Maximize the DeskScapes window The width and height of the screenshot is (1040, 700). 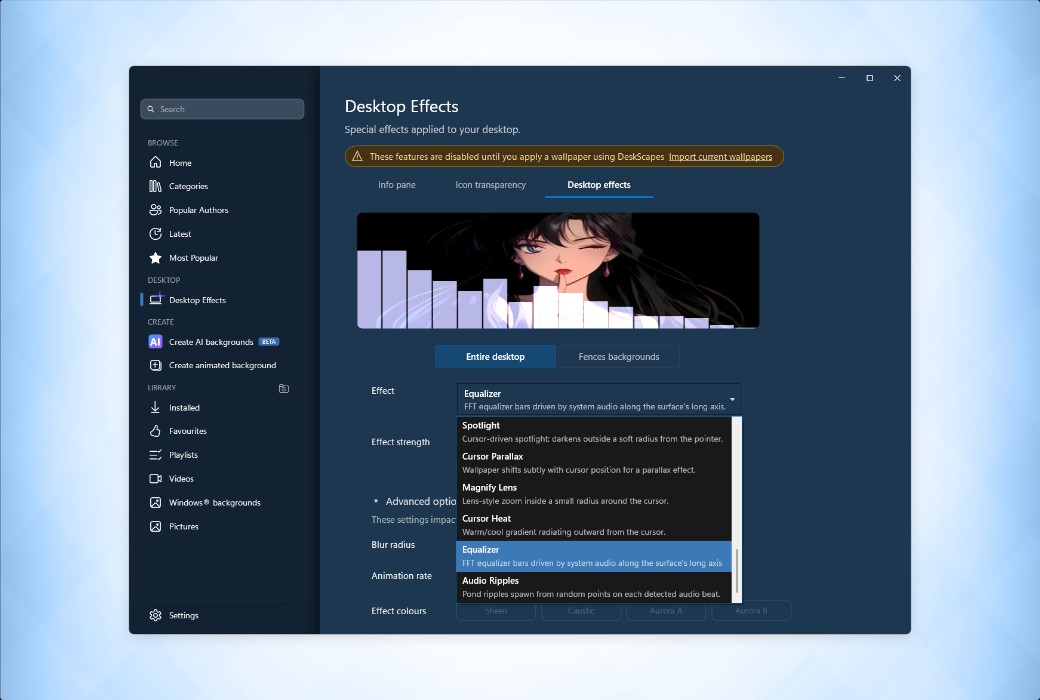pos(870,78)
